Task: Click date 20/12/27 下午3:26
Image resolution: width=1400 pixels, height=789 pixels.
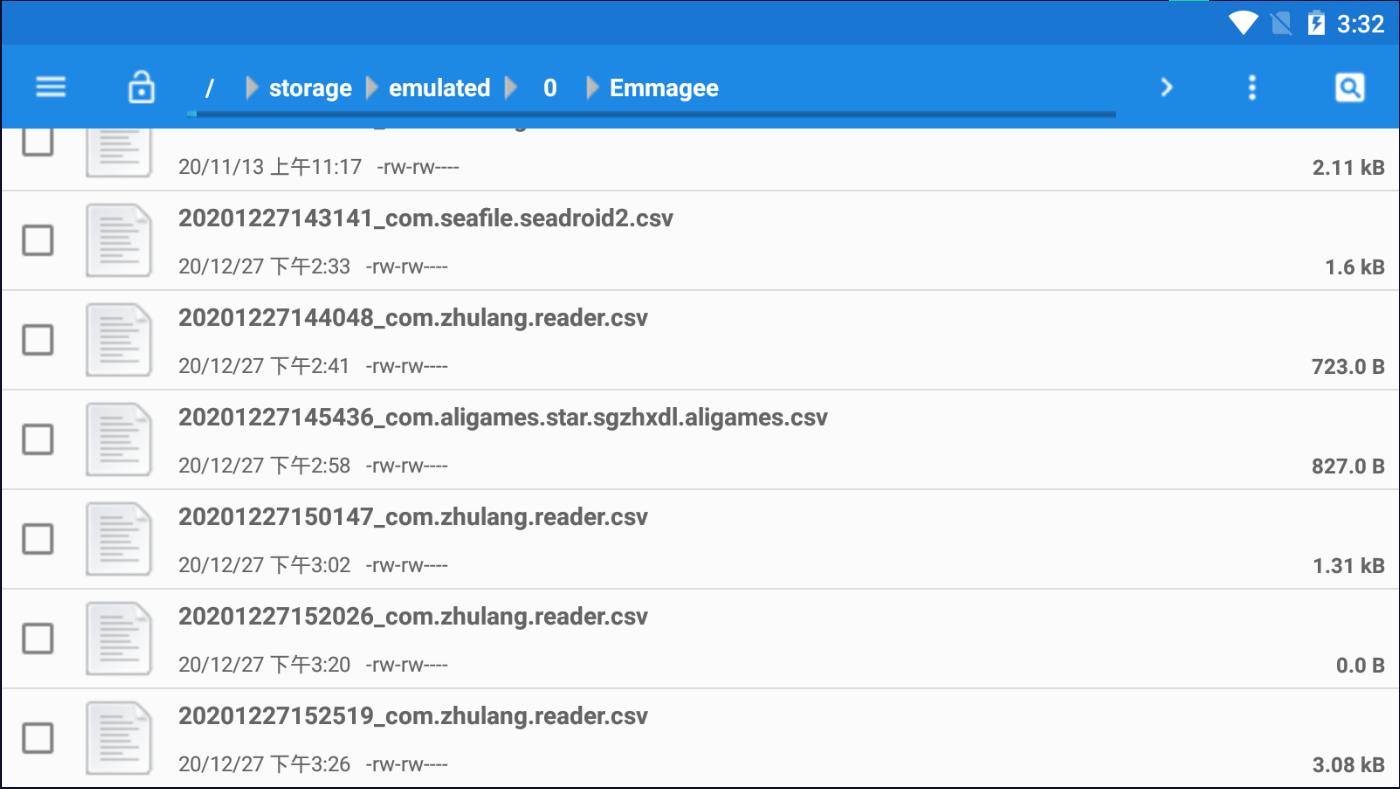Action: pos(265,764)
